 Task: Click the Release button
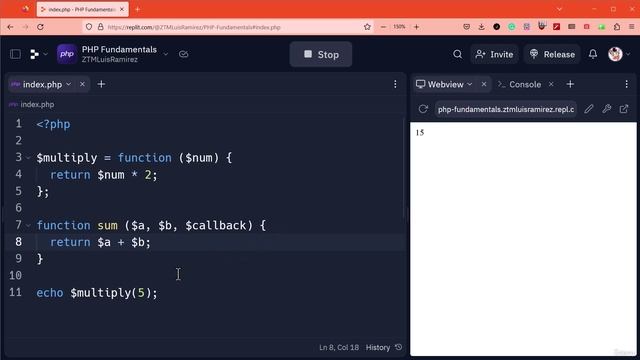(x=552, y=54)
